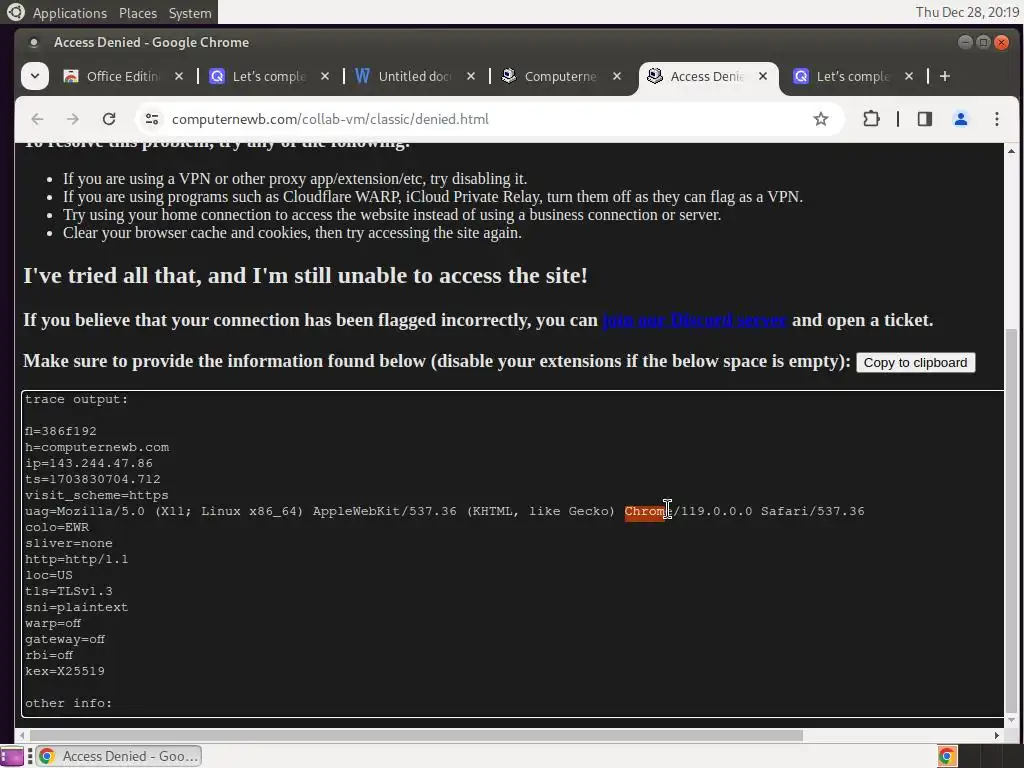Screen dimensions: 1024x768
Task: Click the tls=TLSv1.3 line
Action: 69,591
